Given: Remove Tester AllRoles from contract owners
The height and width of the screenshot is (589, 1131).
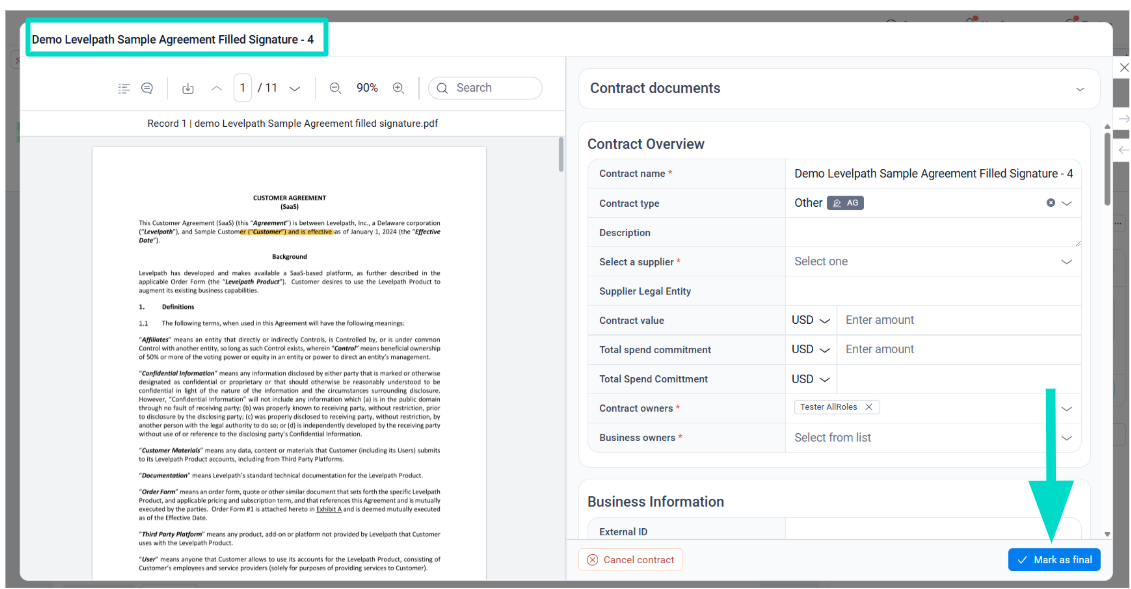Looking at the screenshot, I should pyautogui.click(x=869, y=407).
